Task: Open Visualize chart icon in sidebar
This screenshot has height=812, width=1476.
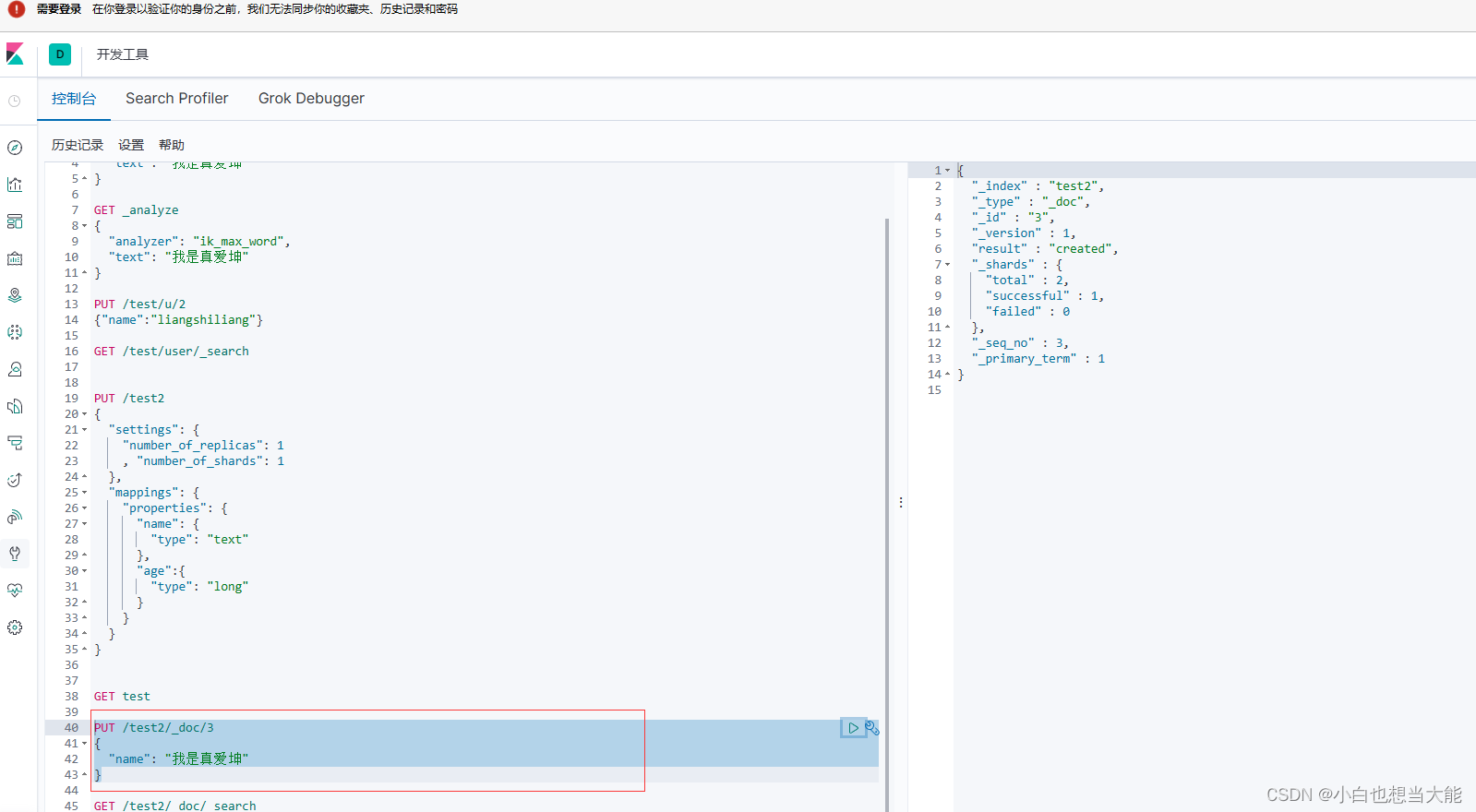Action: pos(15,185)
